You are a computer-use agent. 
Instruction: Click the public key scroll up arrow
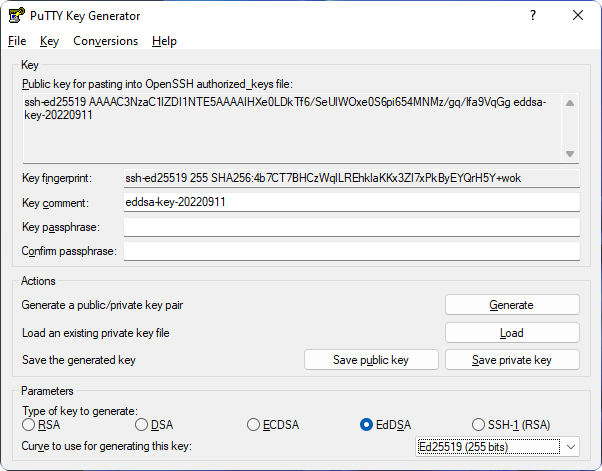click(570, 103)
